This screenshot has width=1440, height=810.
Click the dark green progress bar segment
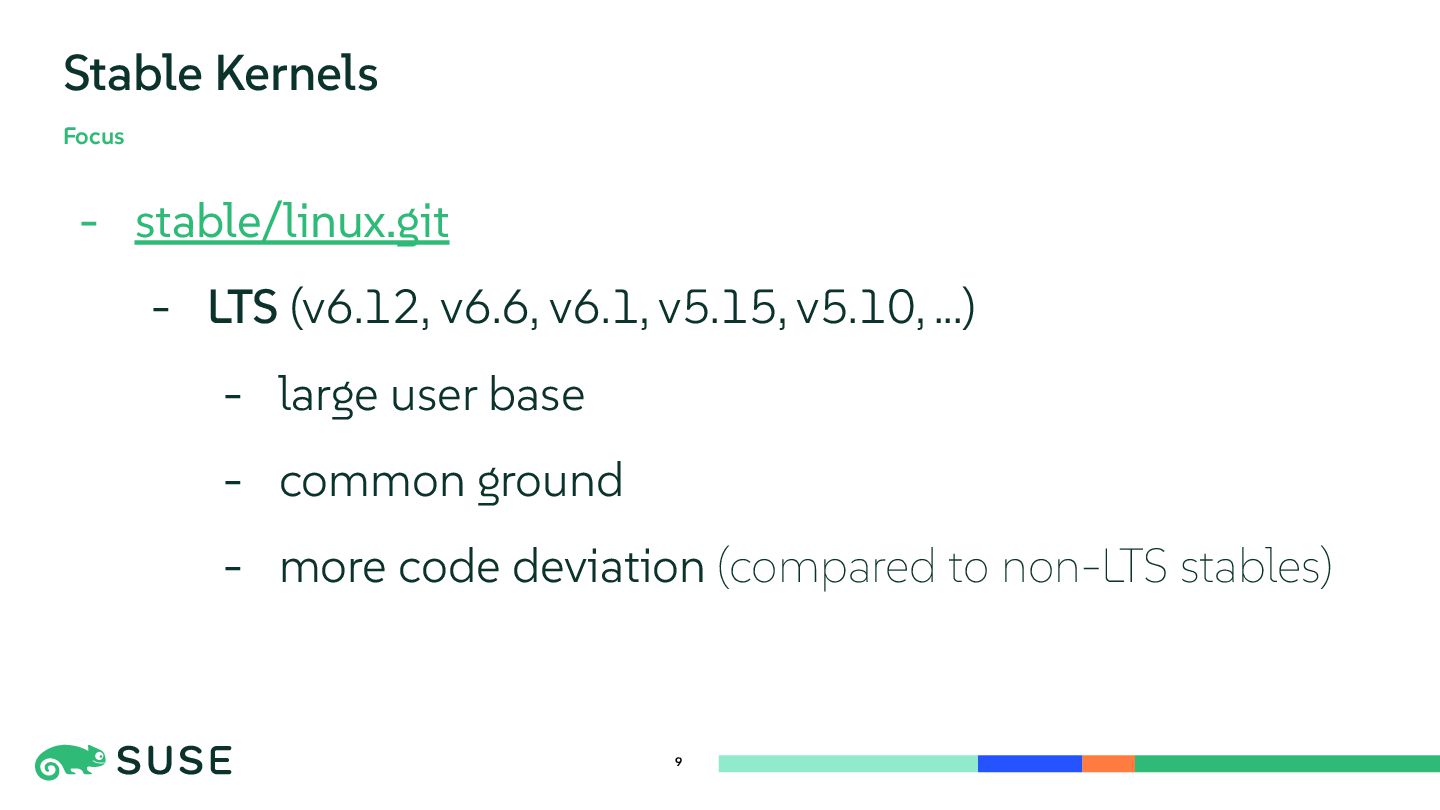click(x=1287, y=764)
